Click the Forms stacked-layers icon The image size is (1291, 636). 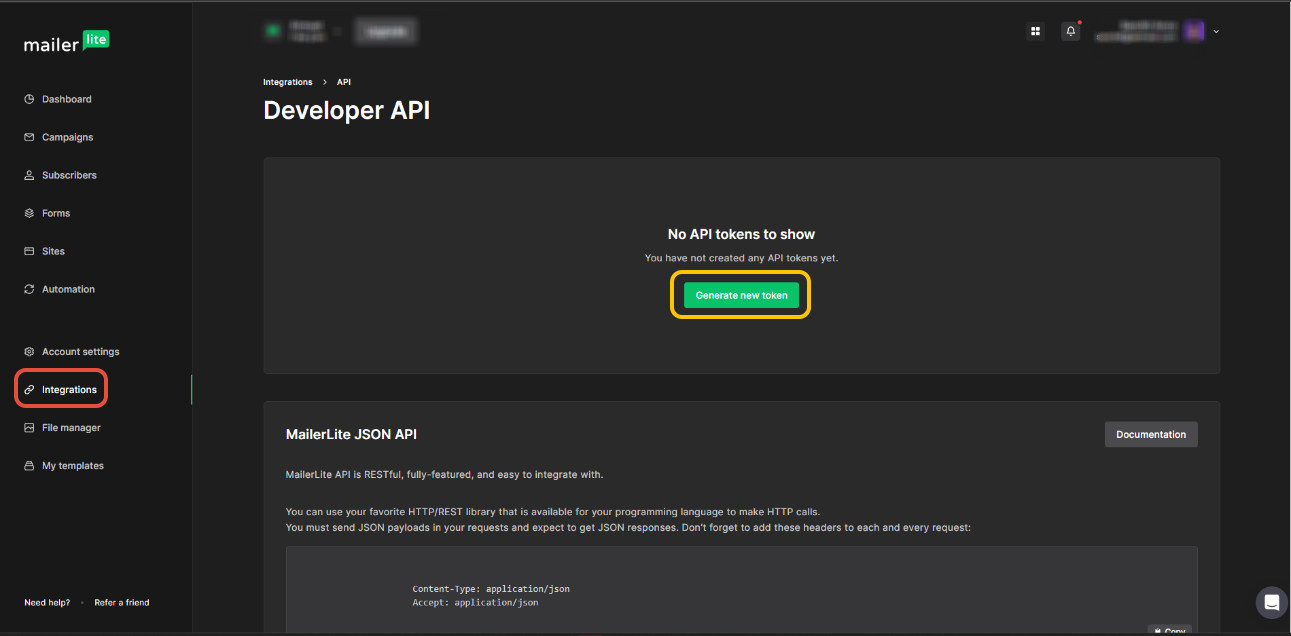[x=30, y=213]
